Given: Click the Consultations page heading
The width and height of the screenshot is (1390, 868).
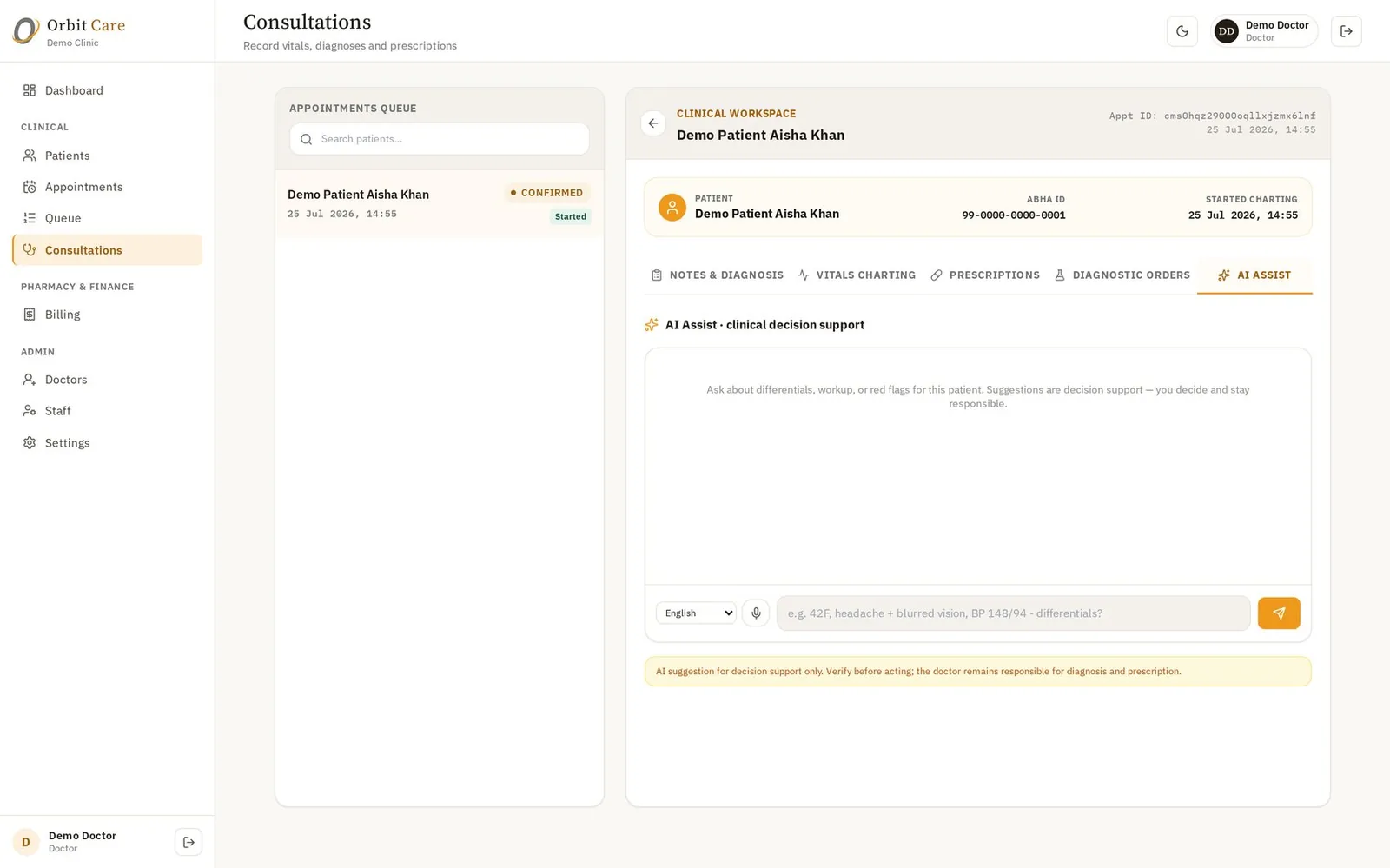Looking at the screenshot, I should pos(308,22).
